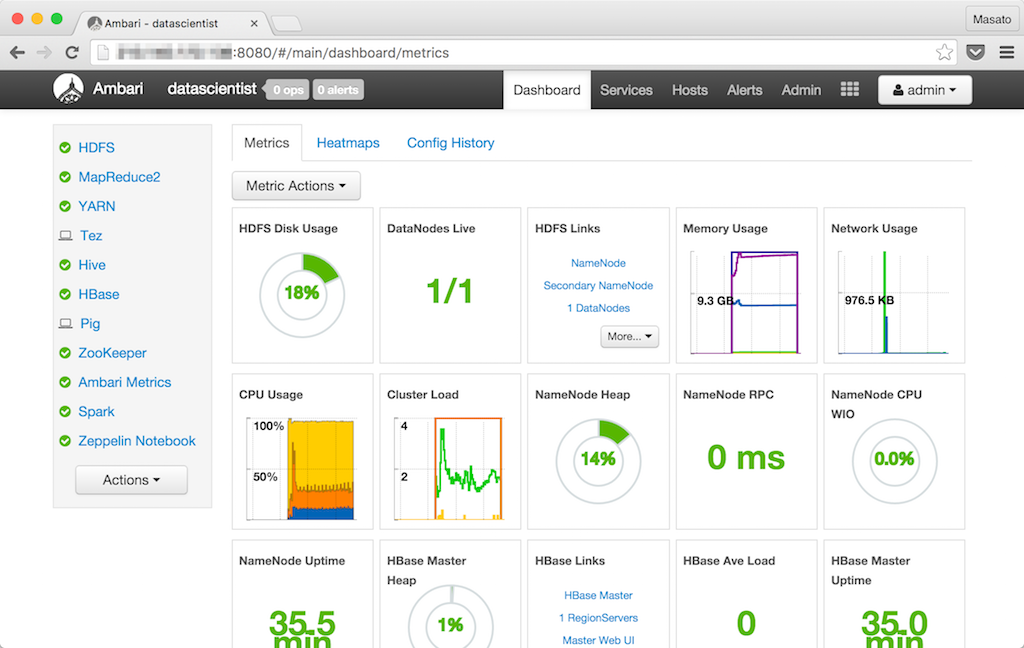This screenshot has height=648, width=1024.
Task: Expand the HDFS Links More dropdown
Action: (x=630, y=336)
